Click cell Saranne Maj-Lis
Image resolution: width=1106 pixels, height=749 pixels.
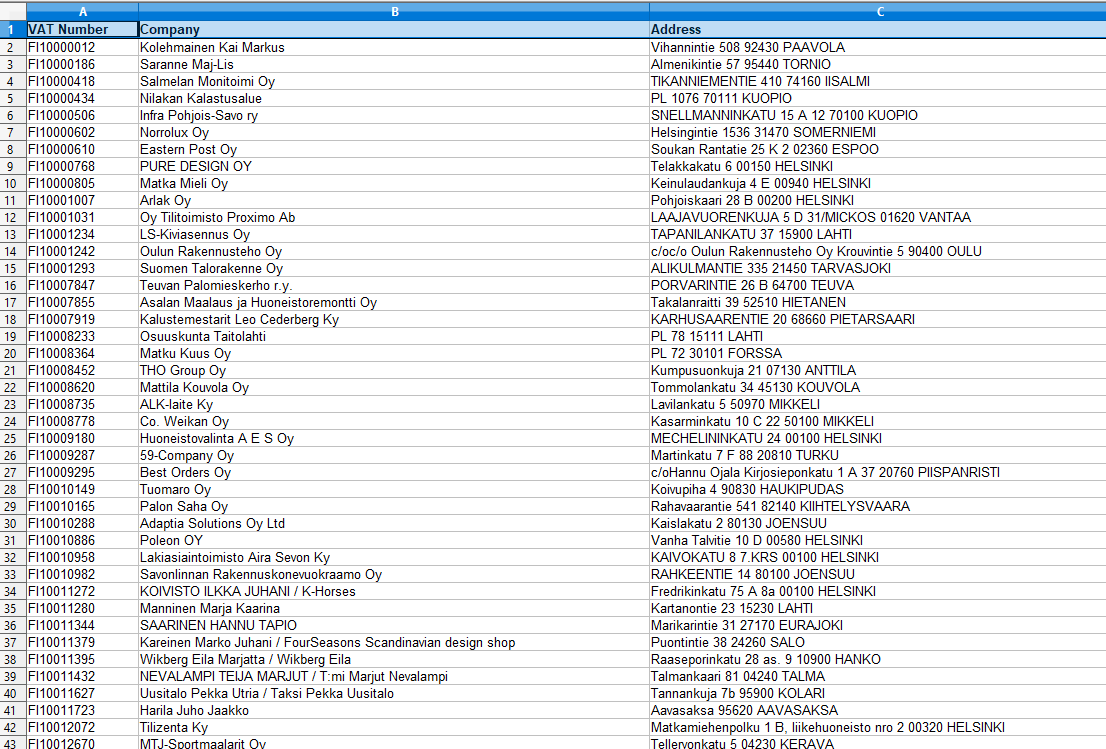pyautogui.click(x=394, y=64)
